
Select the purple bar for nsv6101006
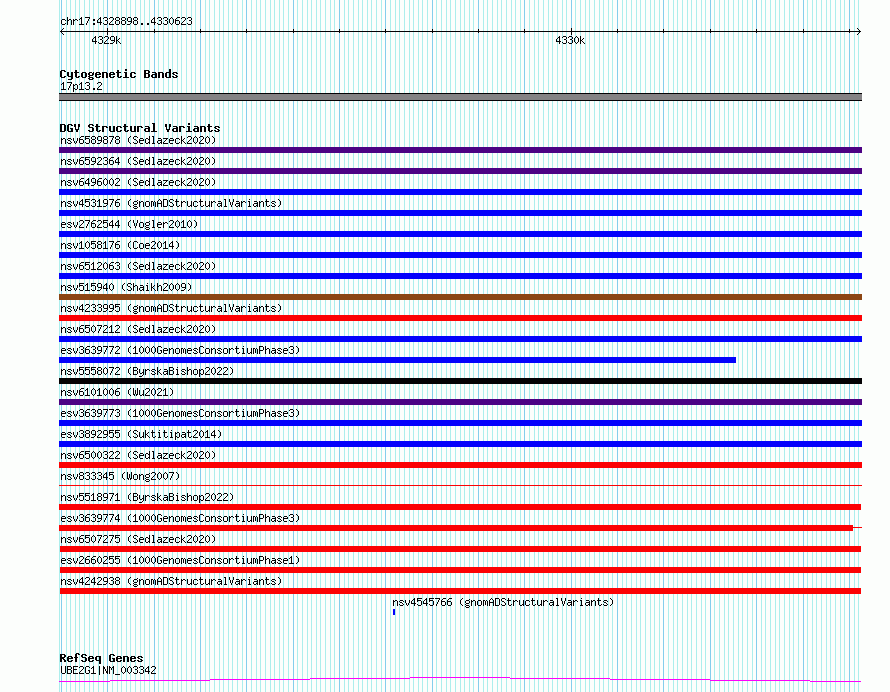click(460, 402)
